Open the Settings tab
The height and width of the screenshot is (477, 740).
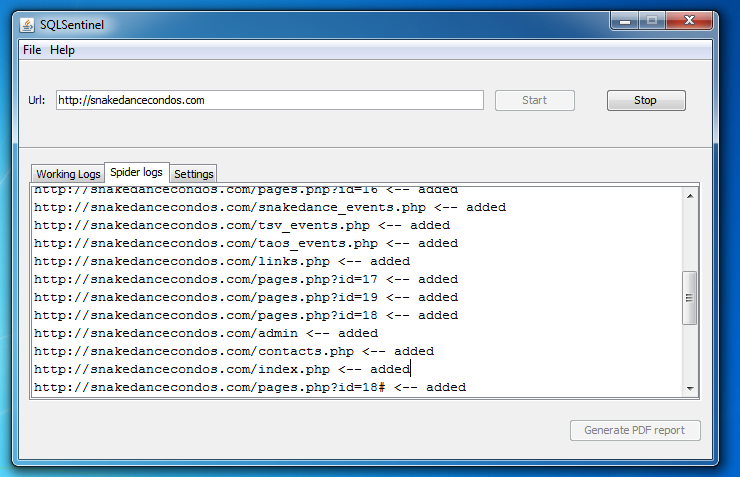tap(193, 174)
